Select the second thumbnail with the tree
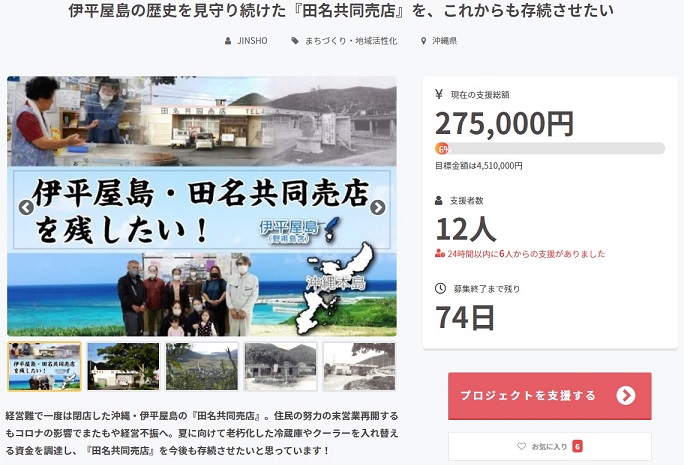Screen dimensions: 684x465 coord(123,366)
